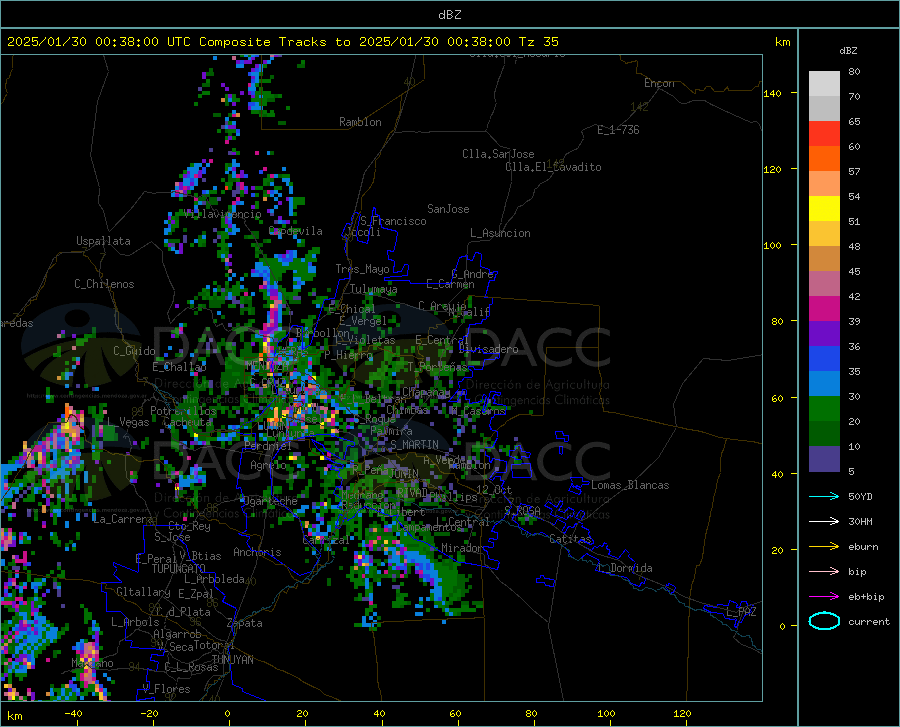Click the Perdriel label
Viewport: 900px width, 727px height.
268,445
